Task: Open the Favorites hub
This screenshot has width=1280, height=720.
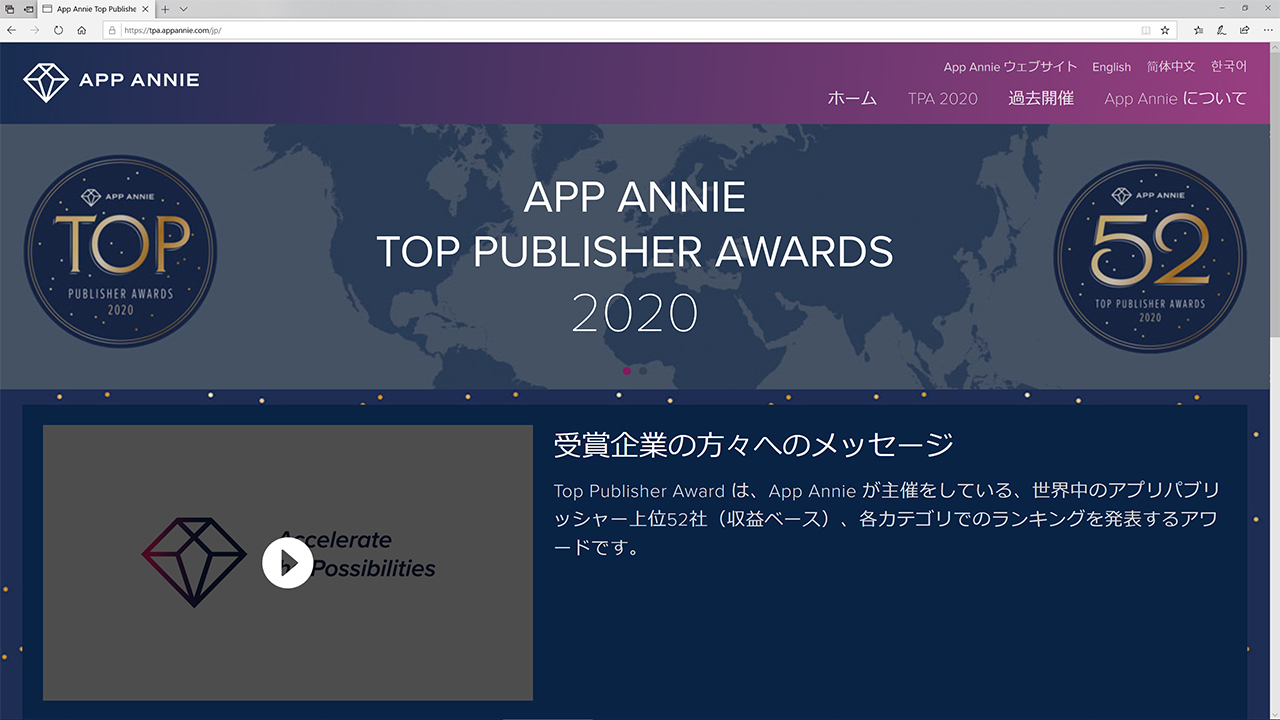Action: click(1198, 30)
